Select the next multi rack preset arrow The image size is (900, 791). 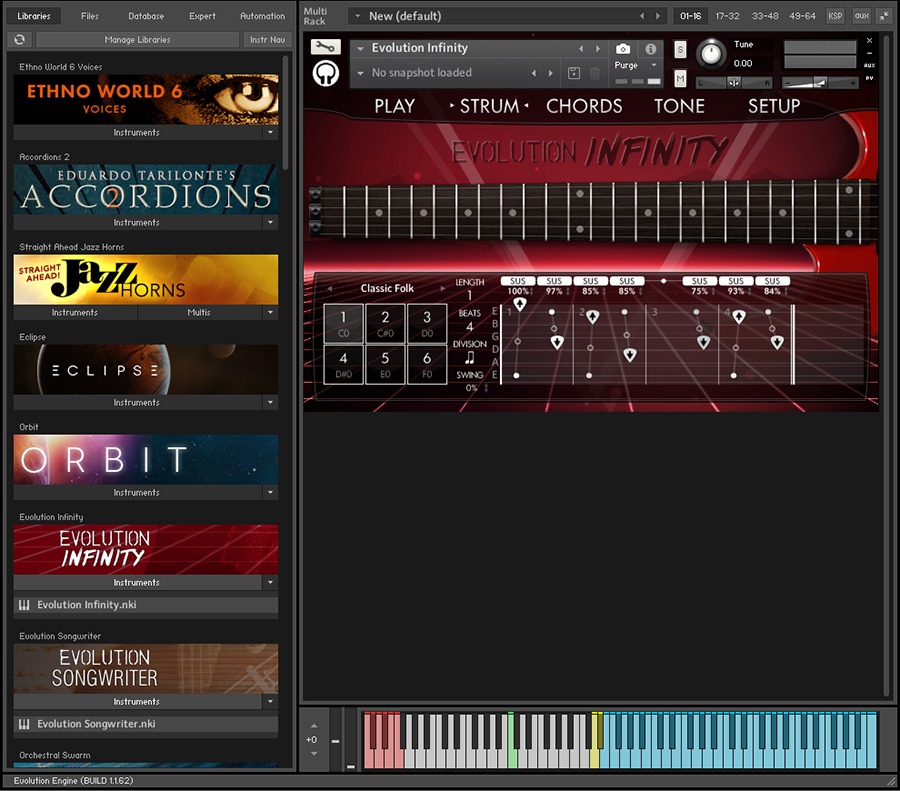658,16
